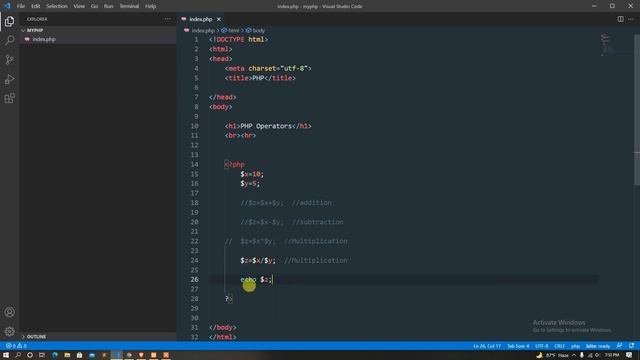This screenshot has height=360, width=640.
Task: Open the Run menu
Action: tap(109, 6)
